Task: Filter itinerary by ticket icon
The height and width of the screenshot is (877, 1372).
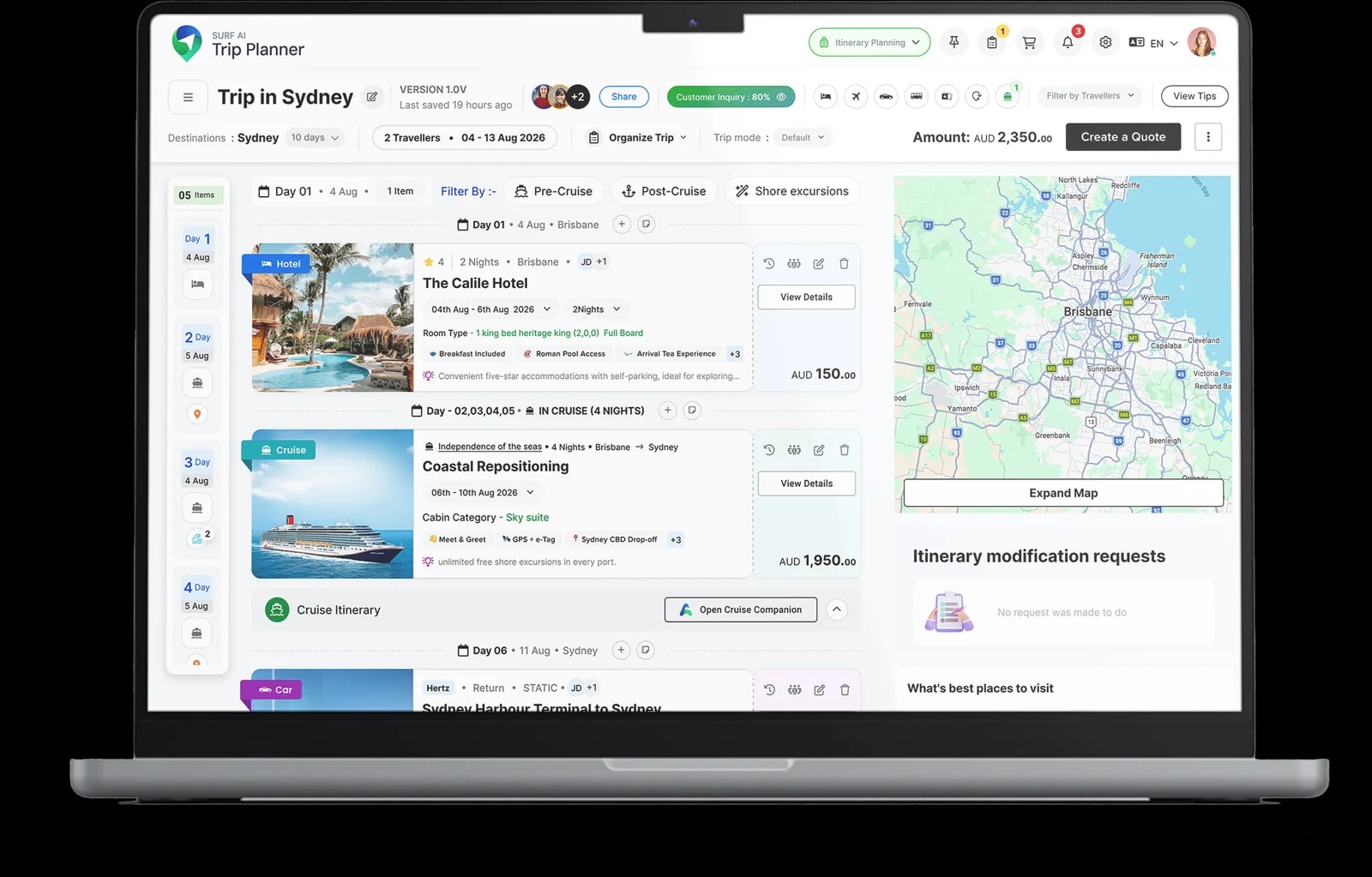Action: tap(947, 96)
